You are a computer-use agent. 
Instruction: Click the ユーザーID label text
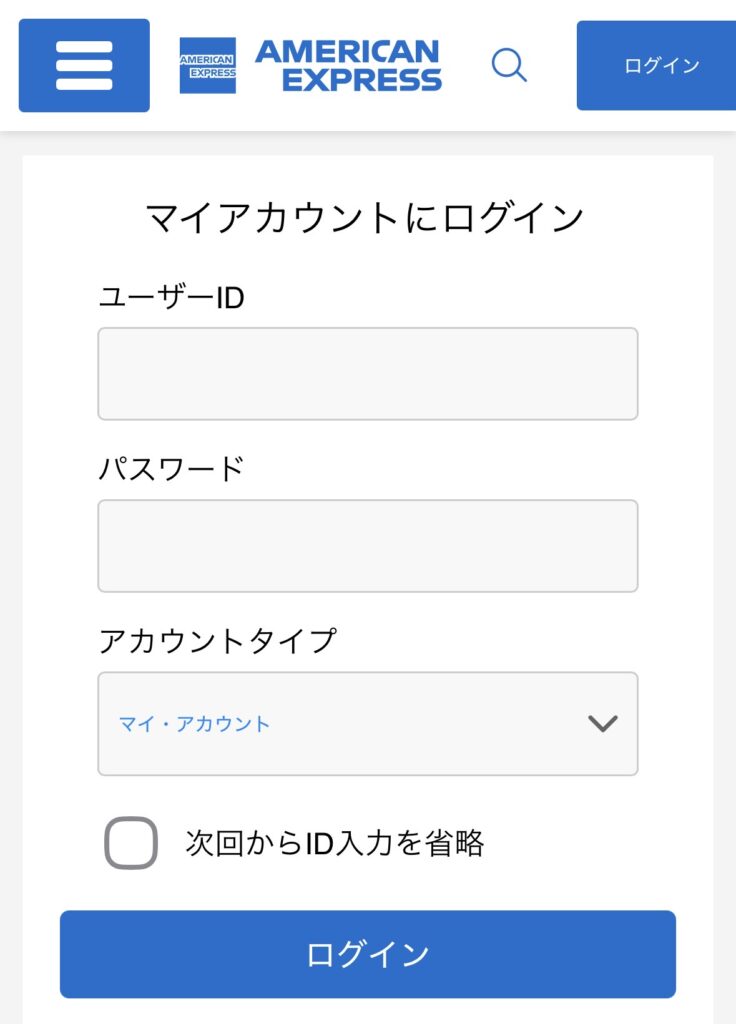pos(171,297)
